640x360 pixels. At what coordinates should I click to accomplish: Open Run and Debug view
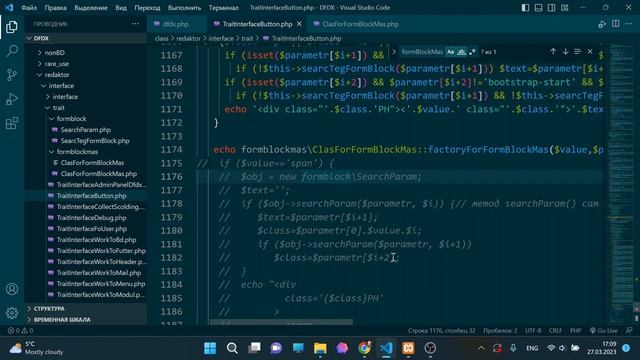tap(12, 99)
